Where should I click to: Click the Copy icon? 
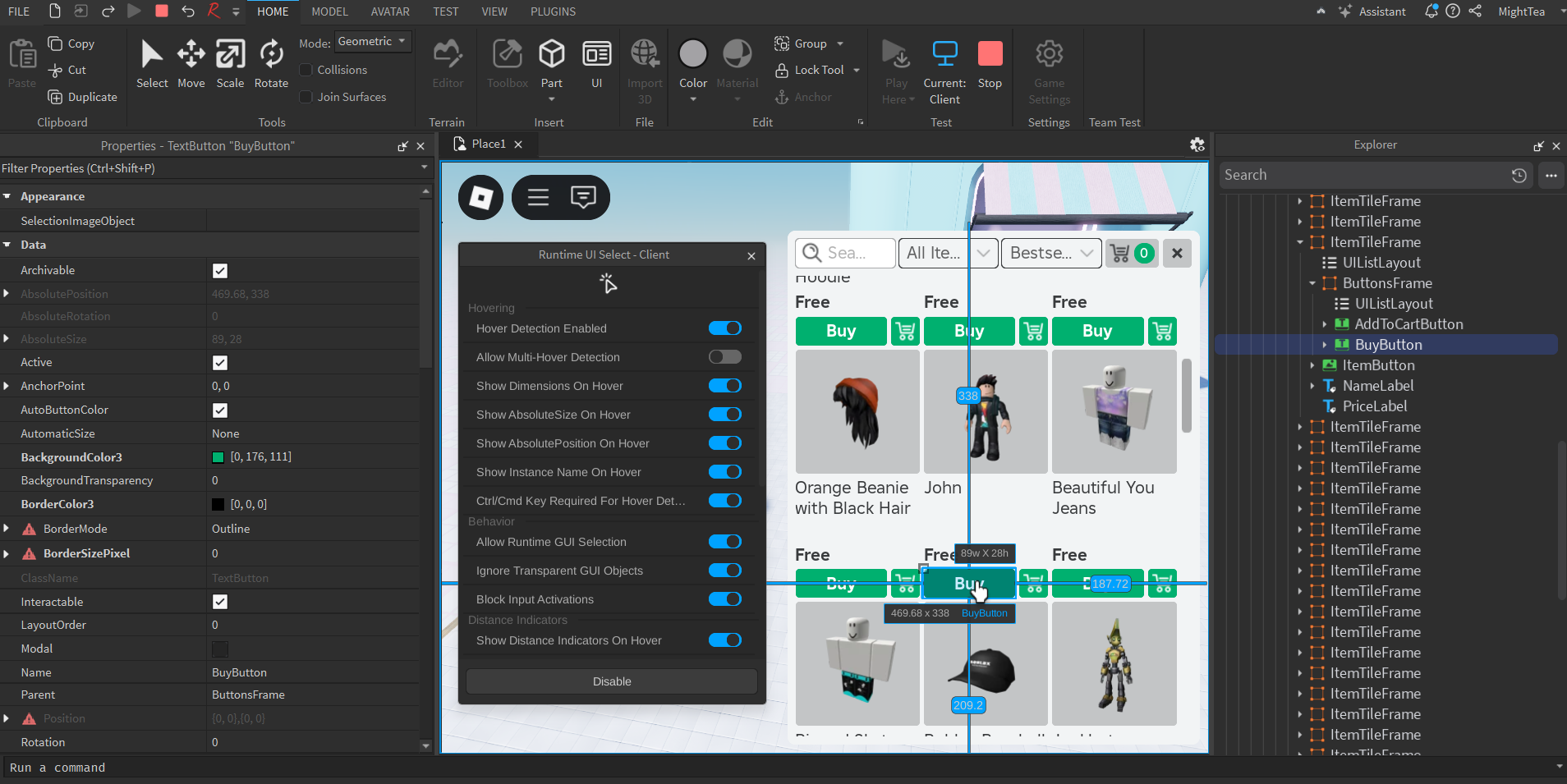[55, 44]
